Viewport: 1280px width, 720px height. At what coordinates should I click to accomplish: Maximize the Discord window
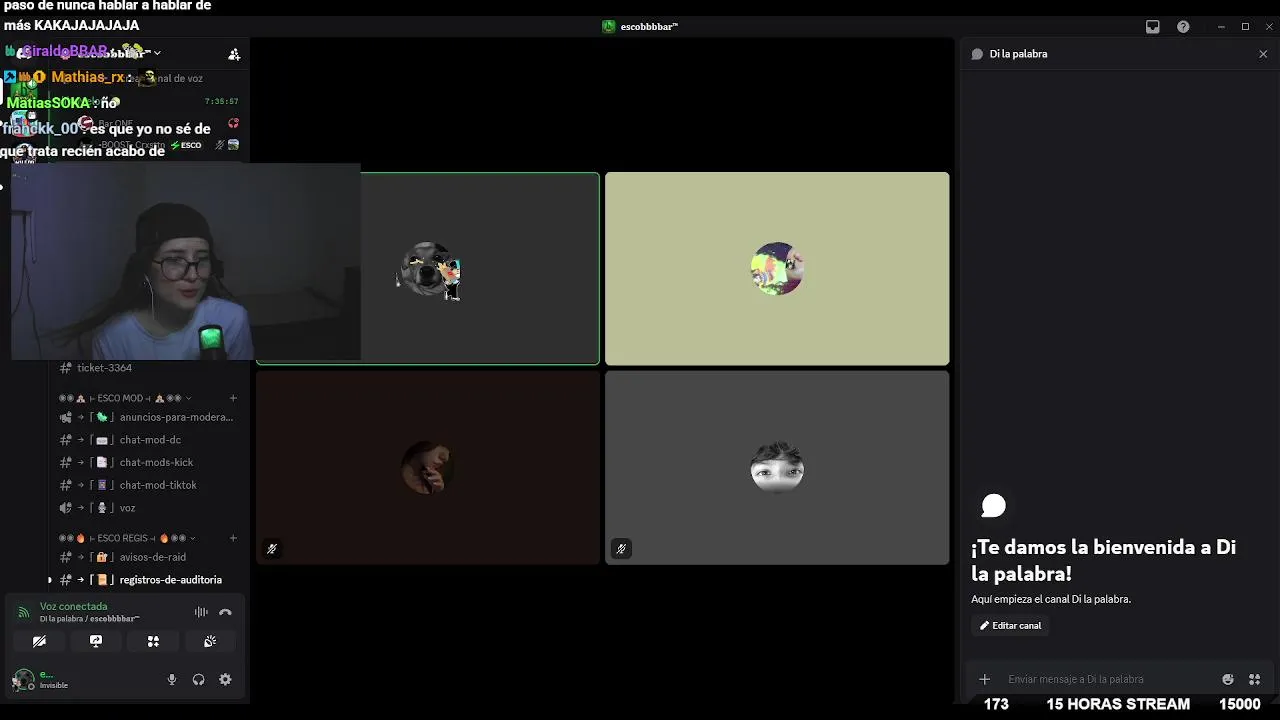[1245, 27]
